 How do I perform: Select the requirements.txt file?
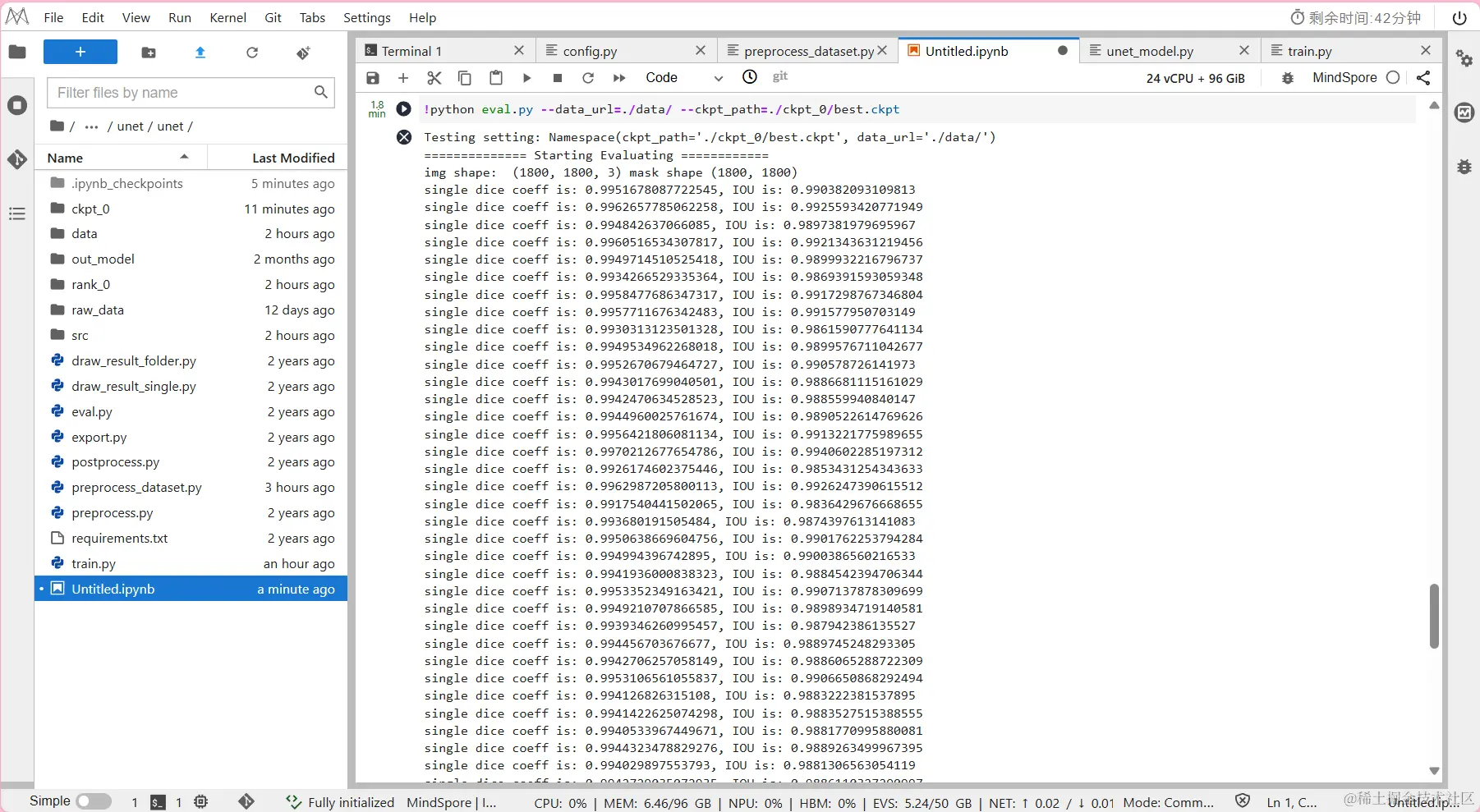(191, 538)
